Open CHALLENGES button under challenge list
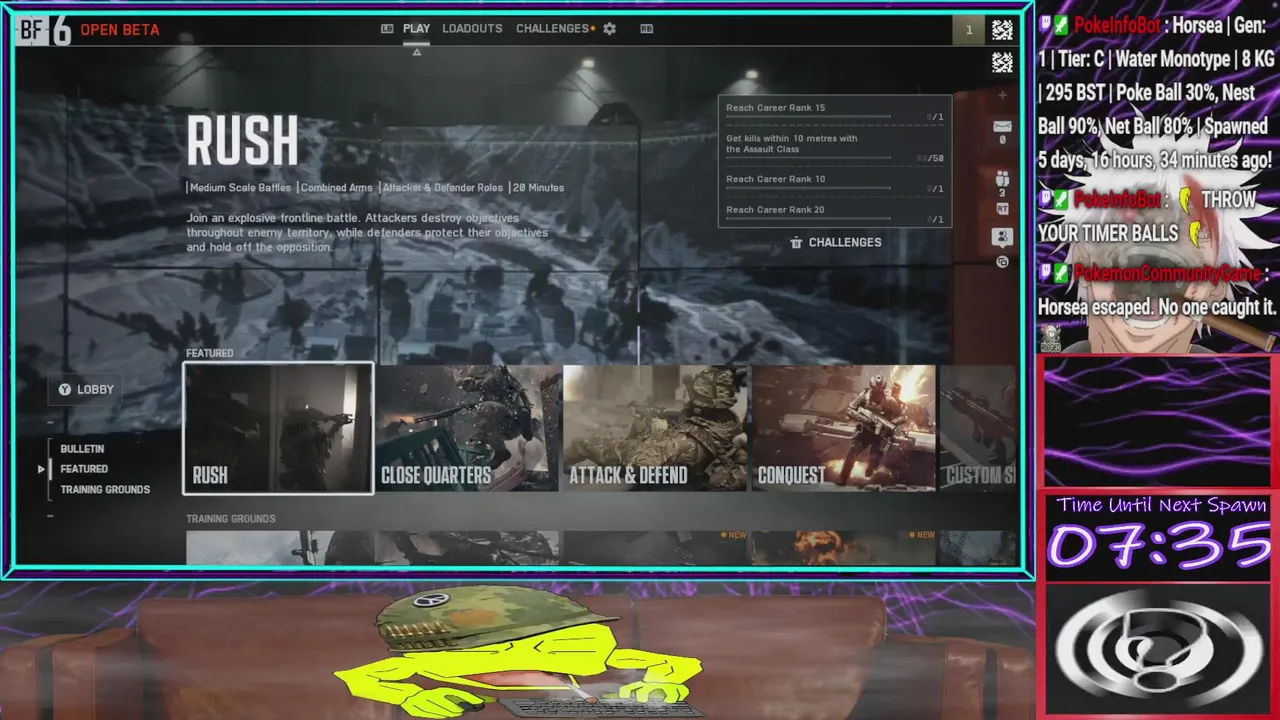The image size is (1280, 720). click(x=836, y=242)
